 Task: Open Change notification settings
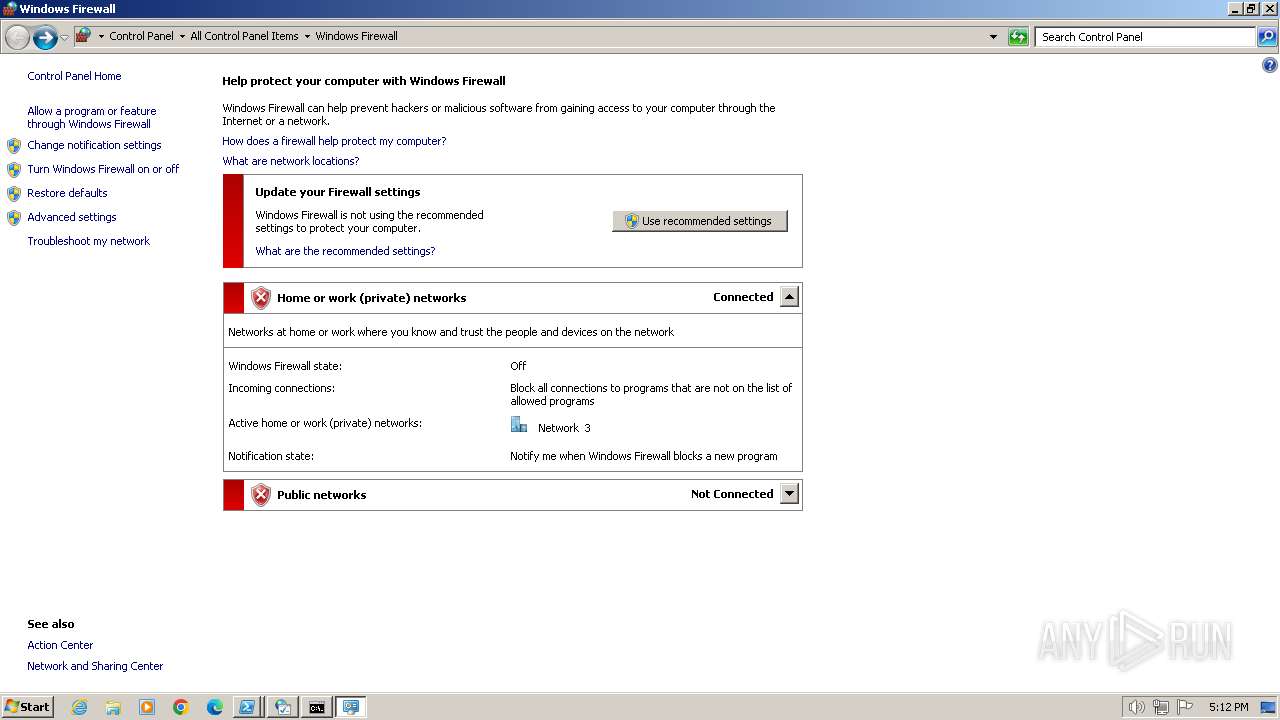point(94,145)
